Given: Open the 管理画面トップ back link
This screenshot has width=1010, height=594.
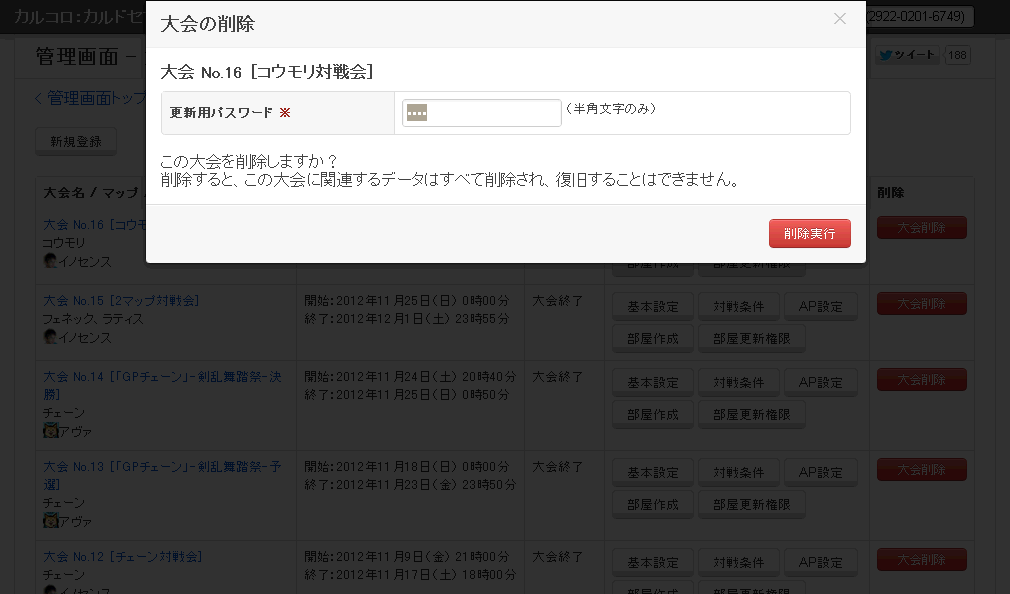Looking at the screenshot, I should coord(88,98).
